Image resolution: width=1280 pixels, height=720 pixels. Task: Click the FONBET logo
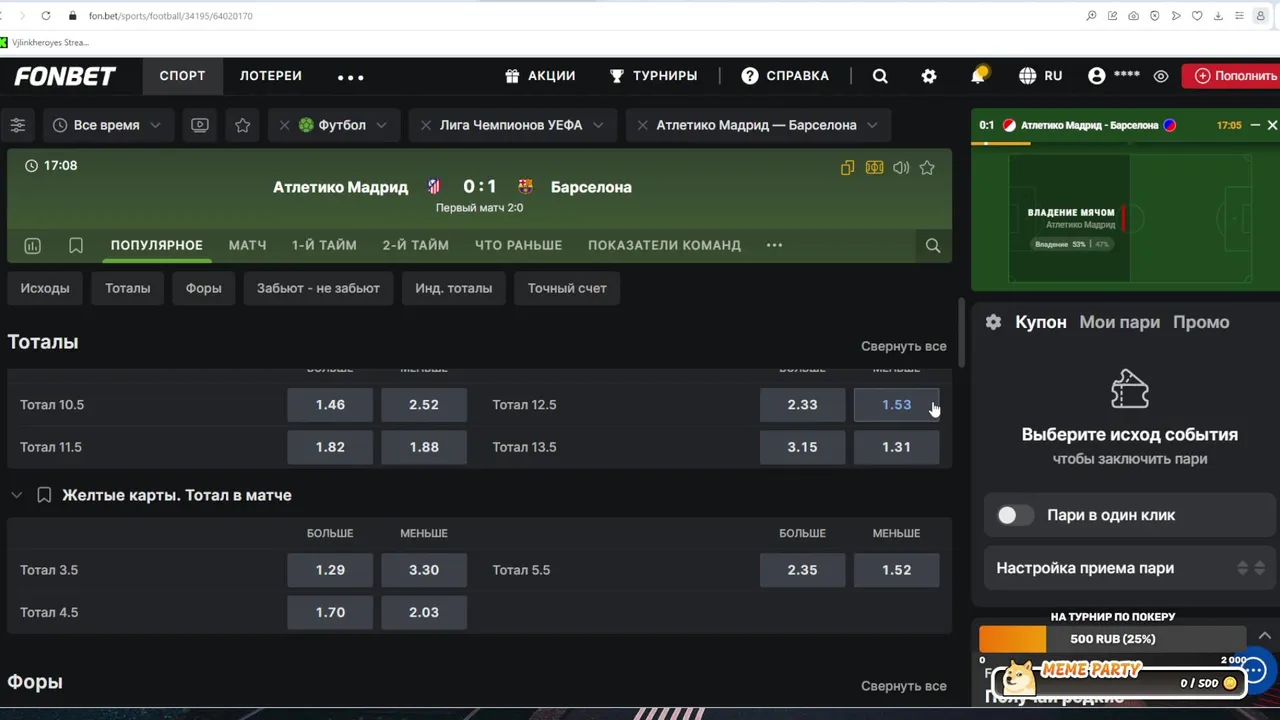pyautogui.click(x=65, y=76)
